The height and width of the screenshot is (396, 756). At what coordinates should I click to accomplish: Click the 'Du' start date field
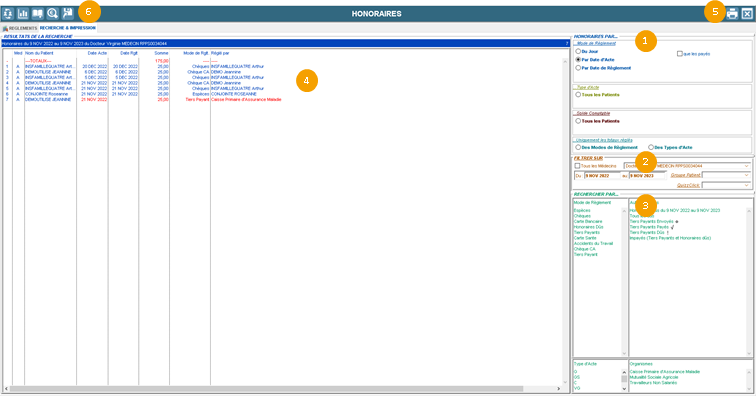[602, 176]
